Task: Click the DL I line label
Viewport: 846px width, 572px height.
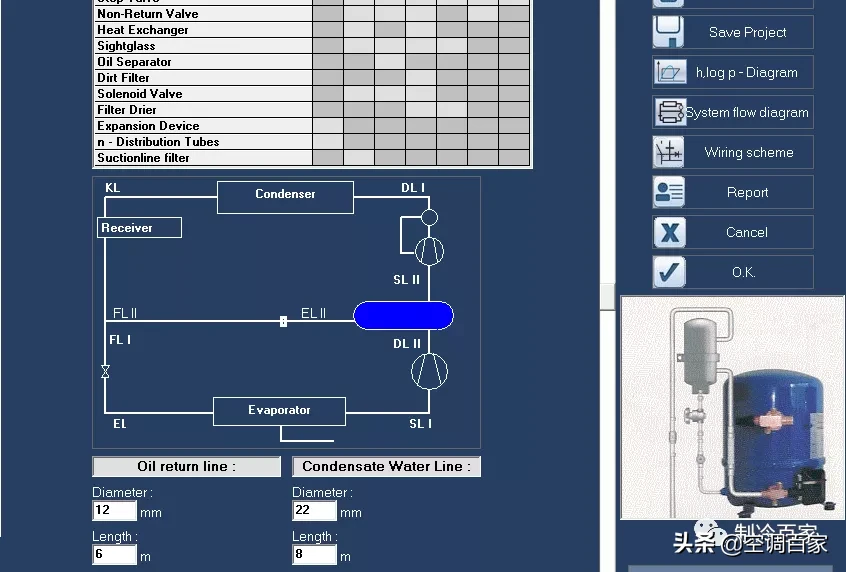Action: pos(413,187)
